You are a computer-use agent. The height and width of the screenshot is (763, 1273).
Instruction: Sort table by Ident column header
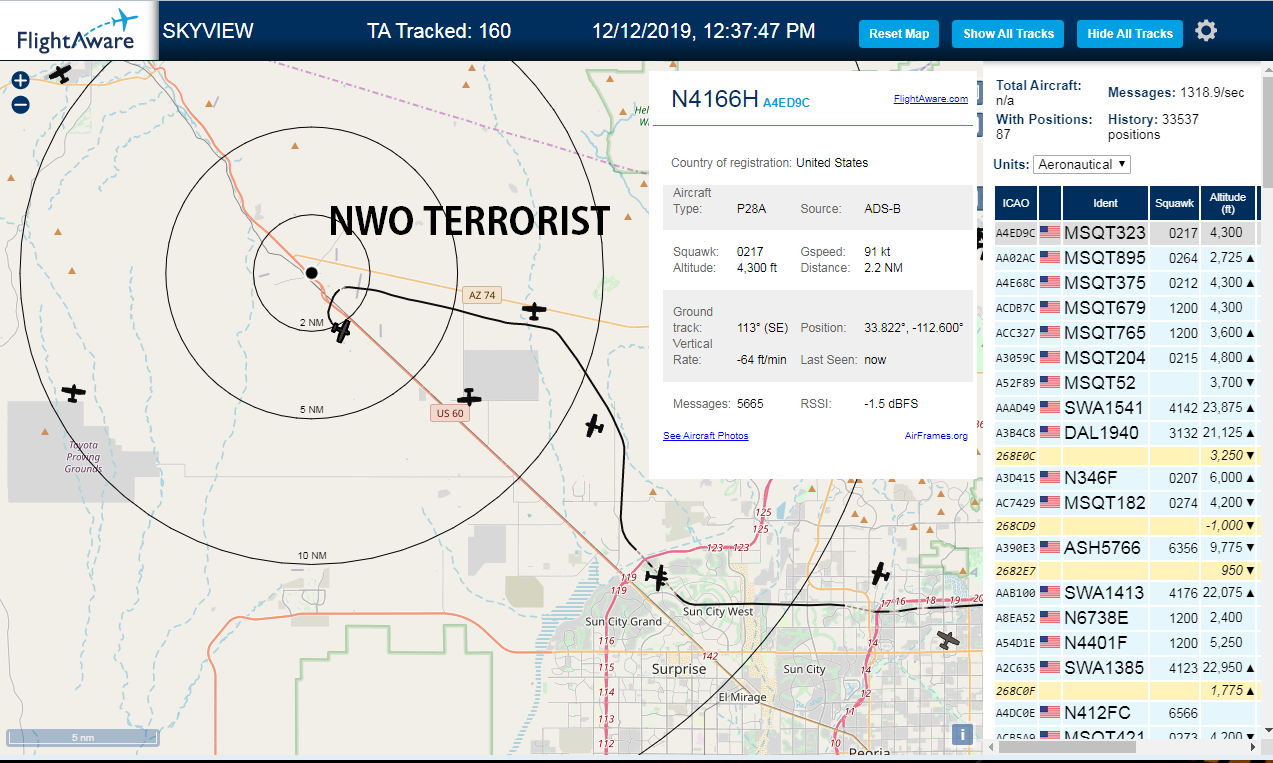1105,203
